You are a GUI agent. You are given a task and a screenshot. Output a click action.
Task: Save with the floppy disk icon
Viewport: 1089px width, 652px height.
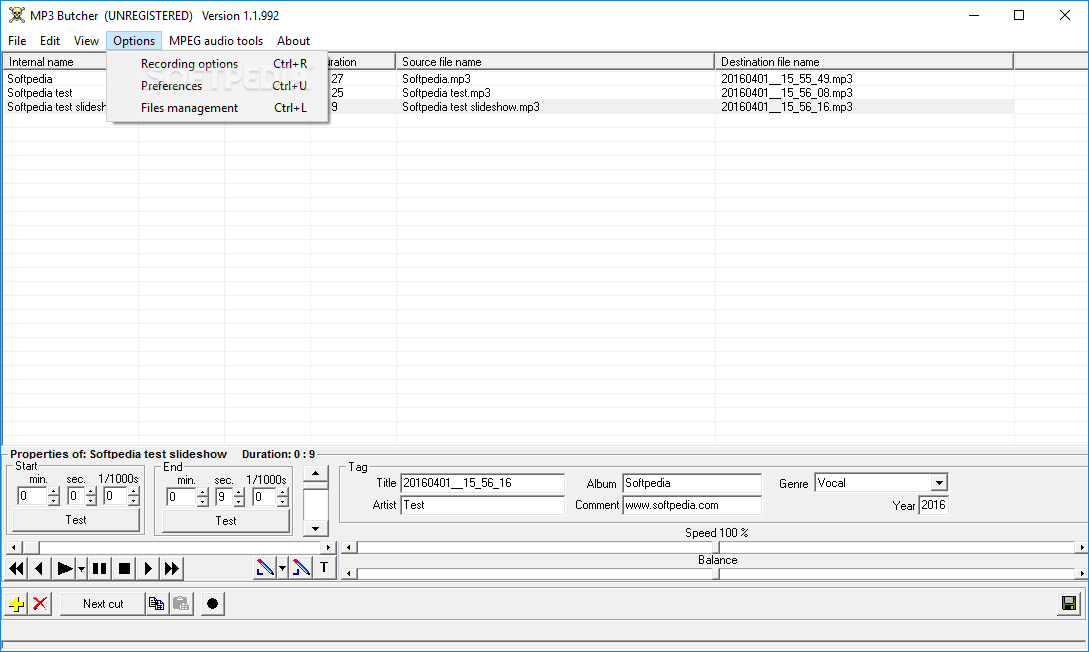[1070, 603]
